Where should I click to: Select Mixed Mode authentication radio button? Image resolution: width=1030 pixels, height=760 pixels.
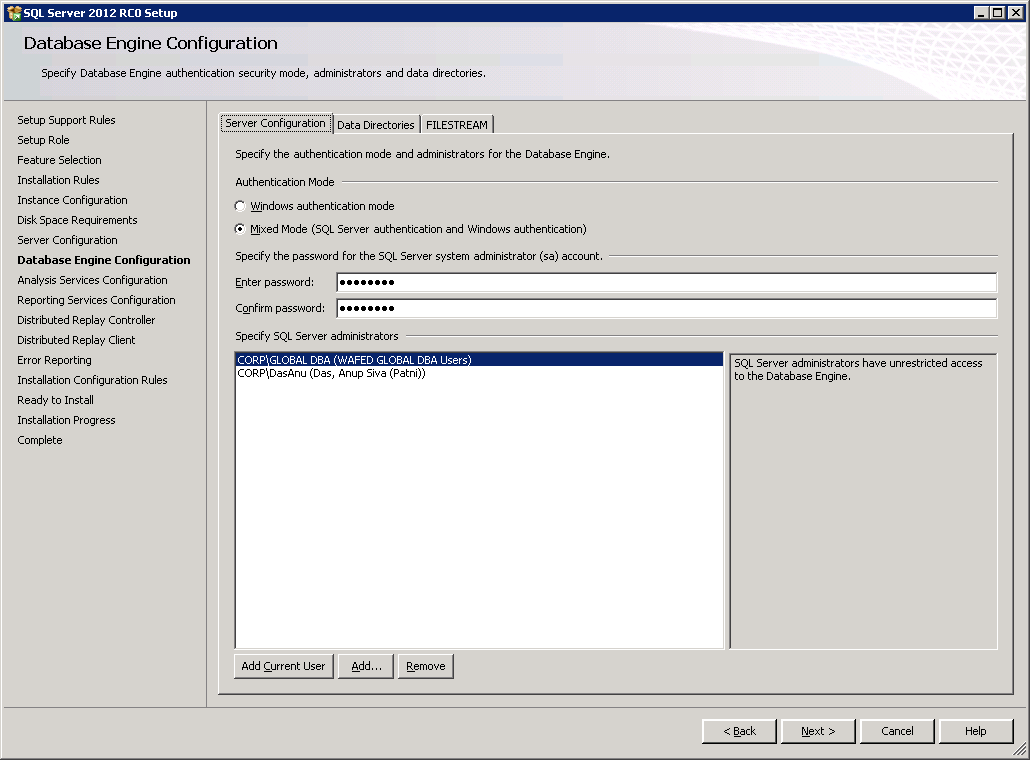(x=240, y=229)
